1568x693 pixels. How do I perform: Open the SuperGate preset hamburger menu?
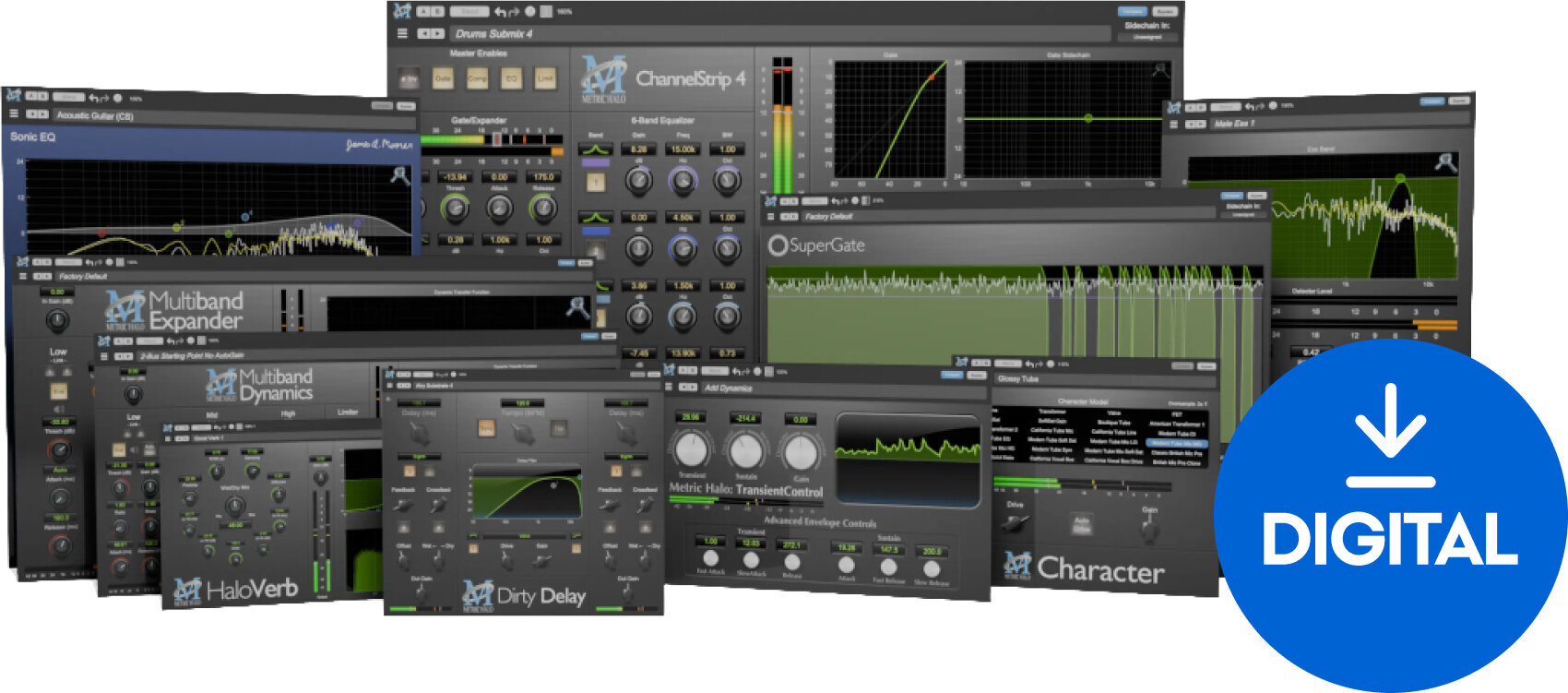pos(771,217)
